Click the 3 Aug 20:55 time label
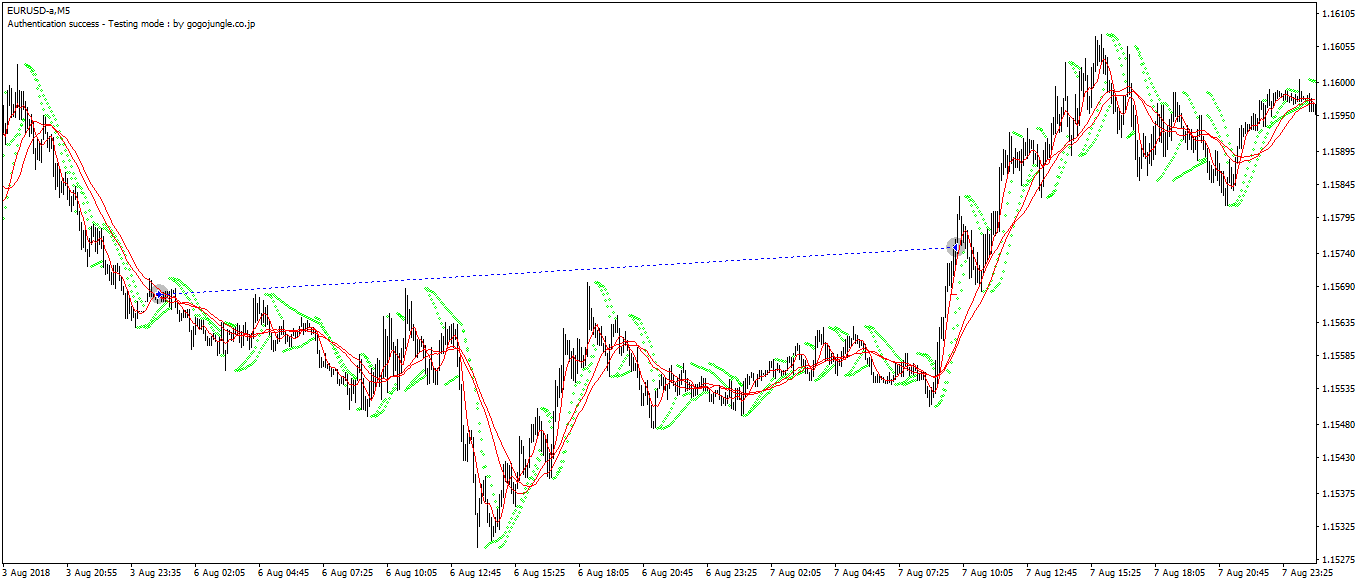 92,574
